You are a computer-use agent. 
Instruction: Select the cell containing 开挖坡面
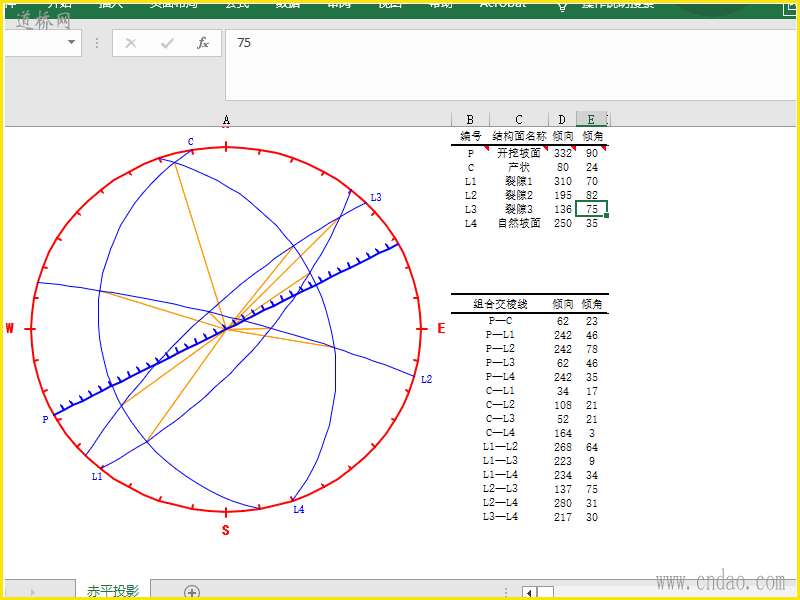[x=518, y=153]
